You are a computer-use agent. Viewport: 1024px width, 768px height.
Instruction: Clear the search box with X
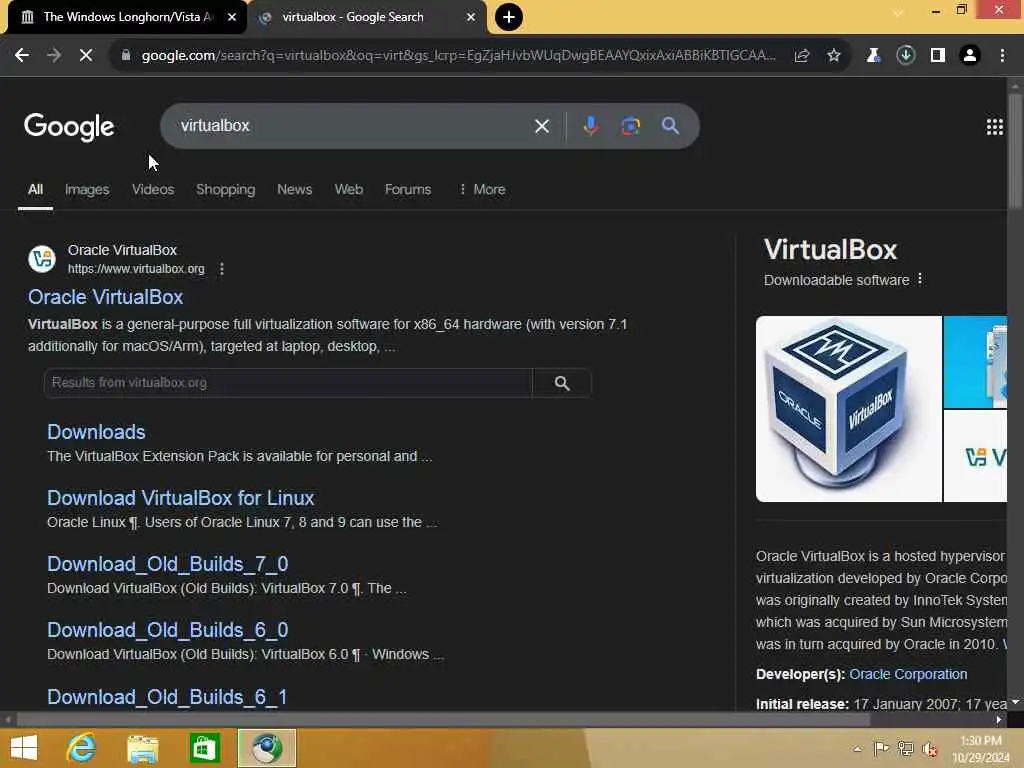[541, 126]
